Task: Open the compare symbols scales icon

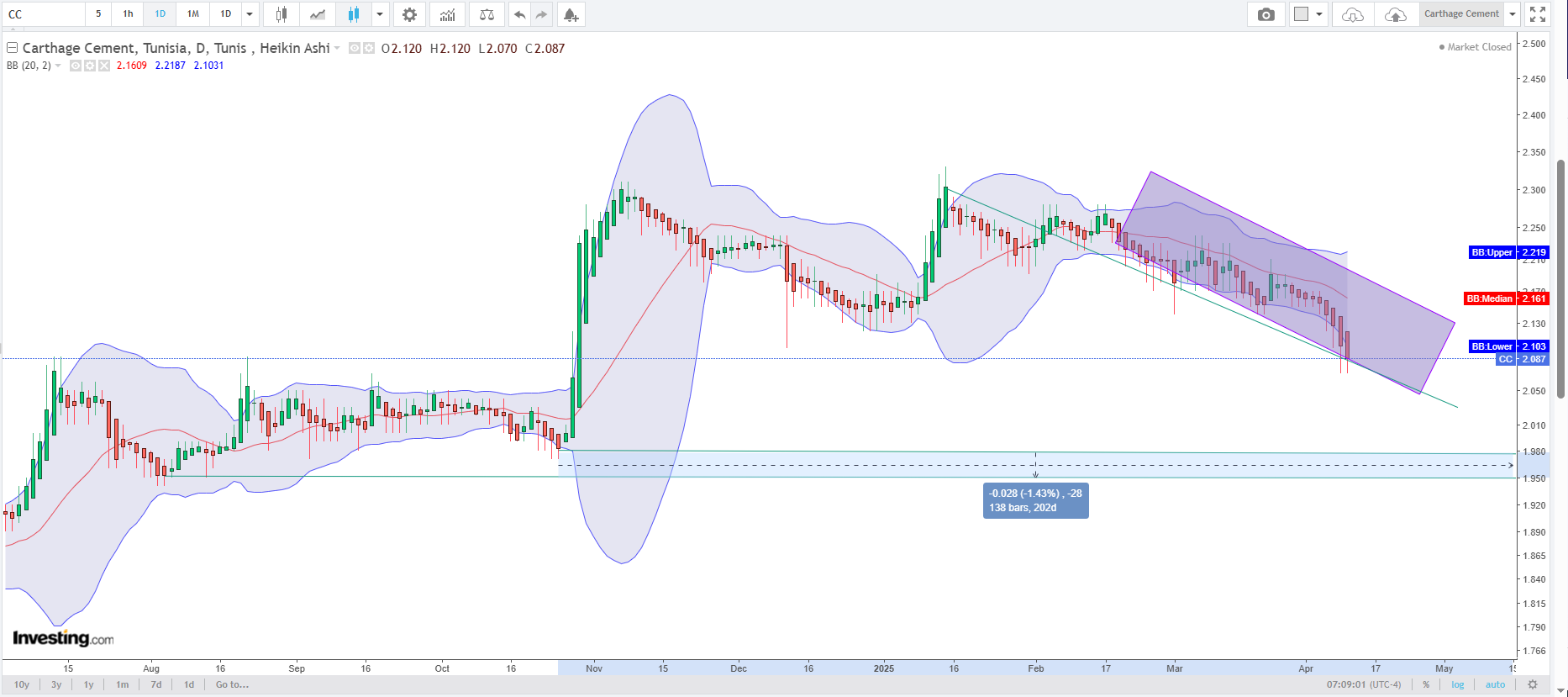Action: [487, 14]
